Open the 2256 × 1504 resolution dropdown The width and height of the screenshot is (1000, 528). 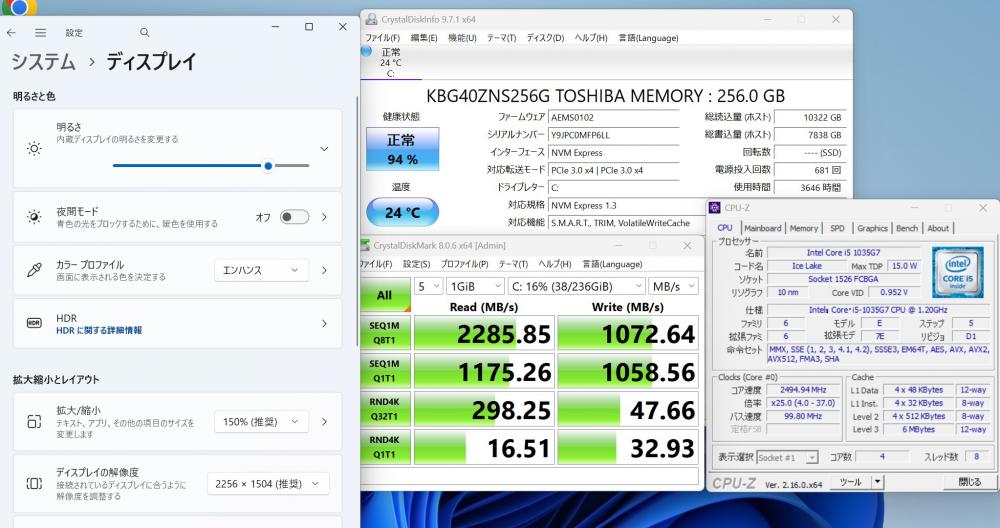point(268,483)
